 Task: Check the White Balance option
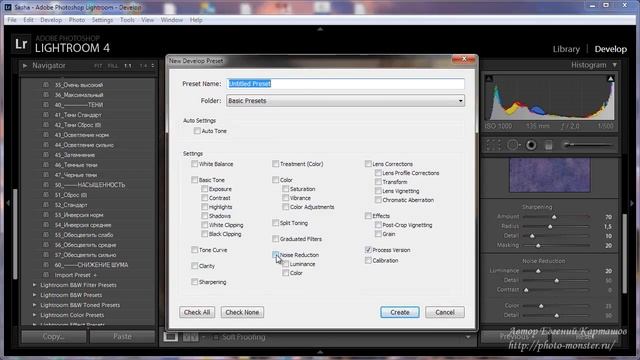[194, 164]
